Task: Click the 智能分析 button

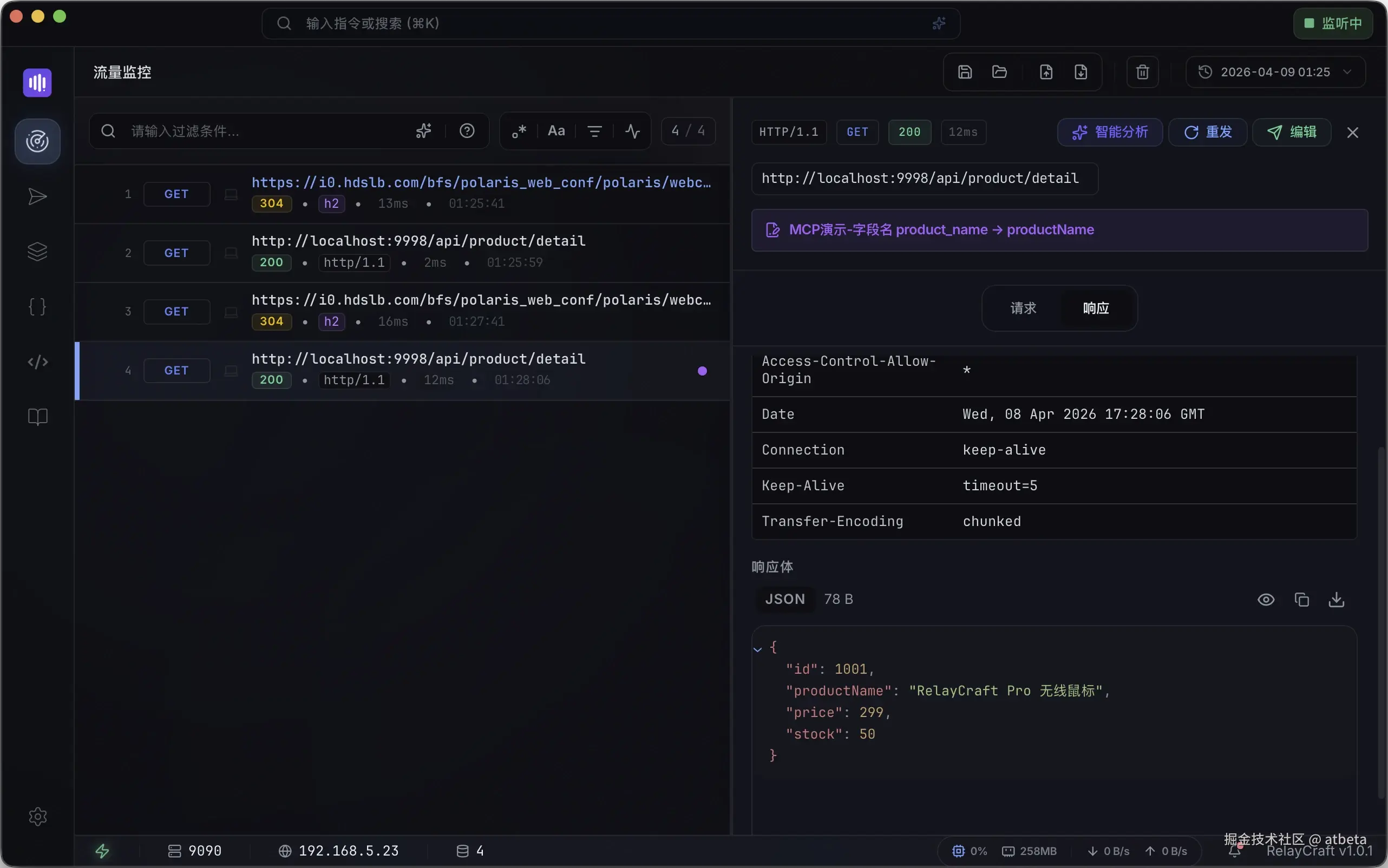Action: (x=1110, y=133)
